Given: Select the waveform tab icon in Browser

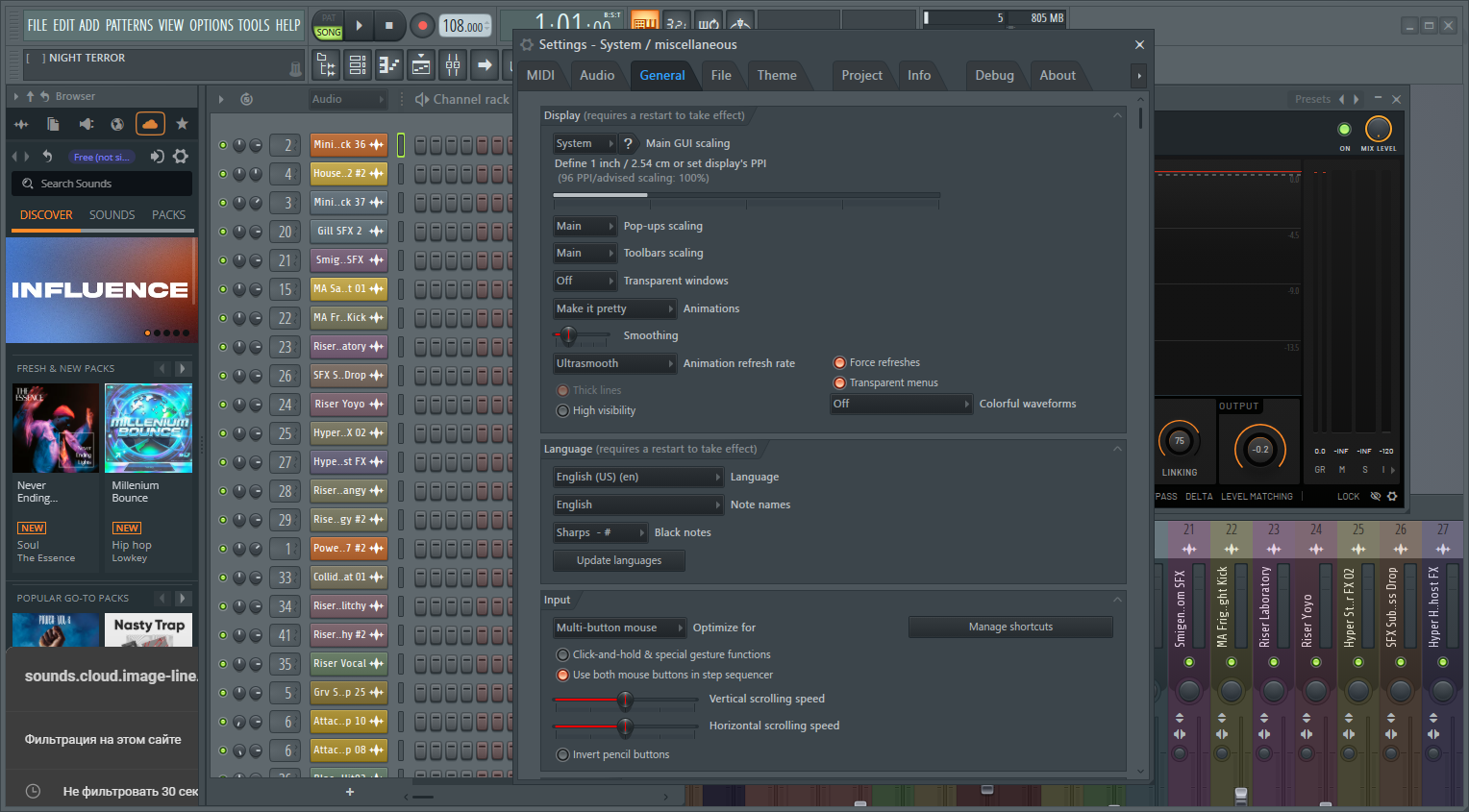Looking at the screenshot, I should [x=21, y=124].
